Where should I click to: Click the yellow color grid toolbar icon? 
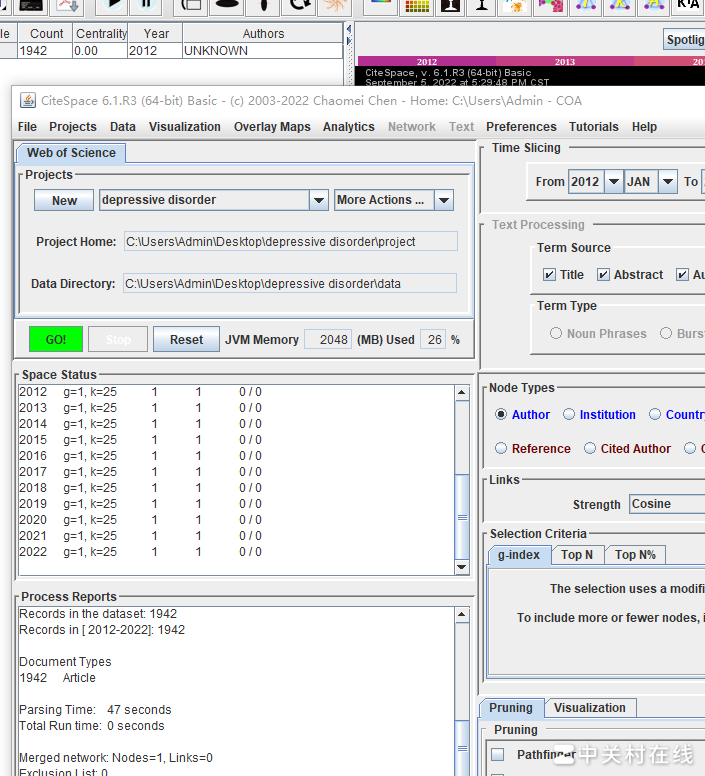point(418,6)
